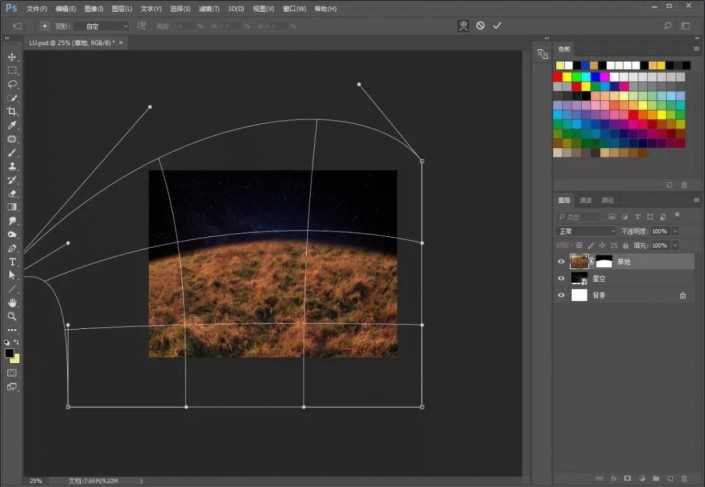This screenshot has width=705, height=487.
Task: Click the 草地 layer mask thumbnail
Action: [604, 261]
